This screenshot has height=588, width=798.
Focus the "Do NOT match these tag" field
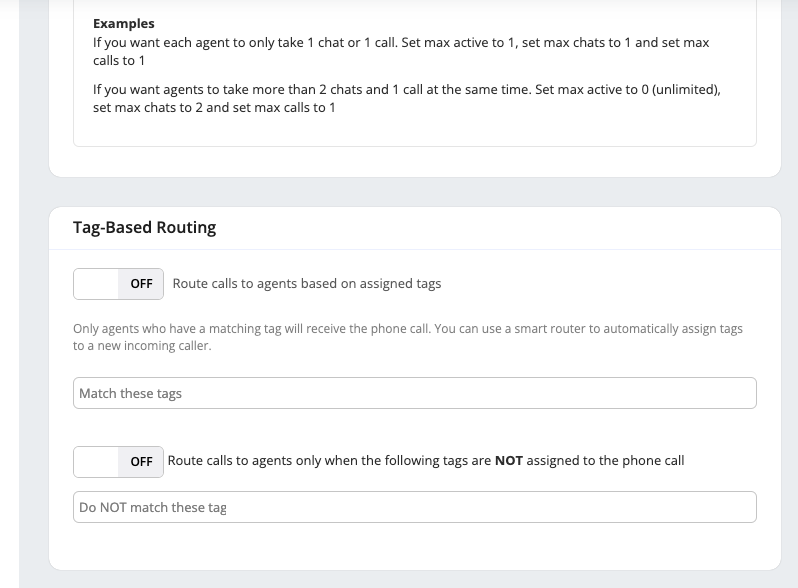(414, 507)
